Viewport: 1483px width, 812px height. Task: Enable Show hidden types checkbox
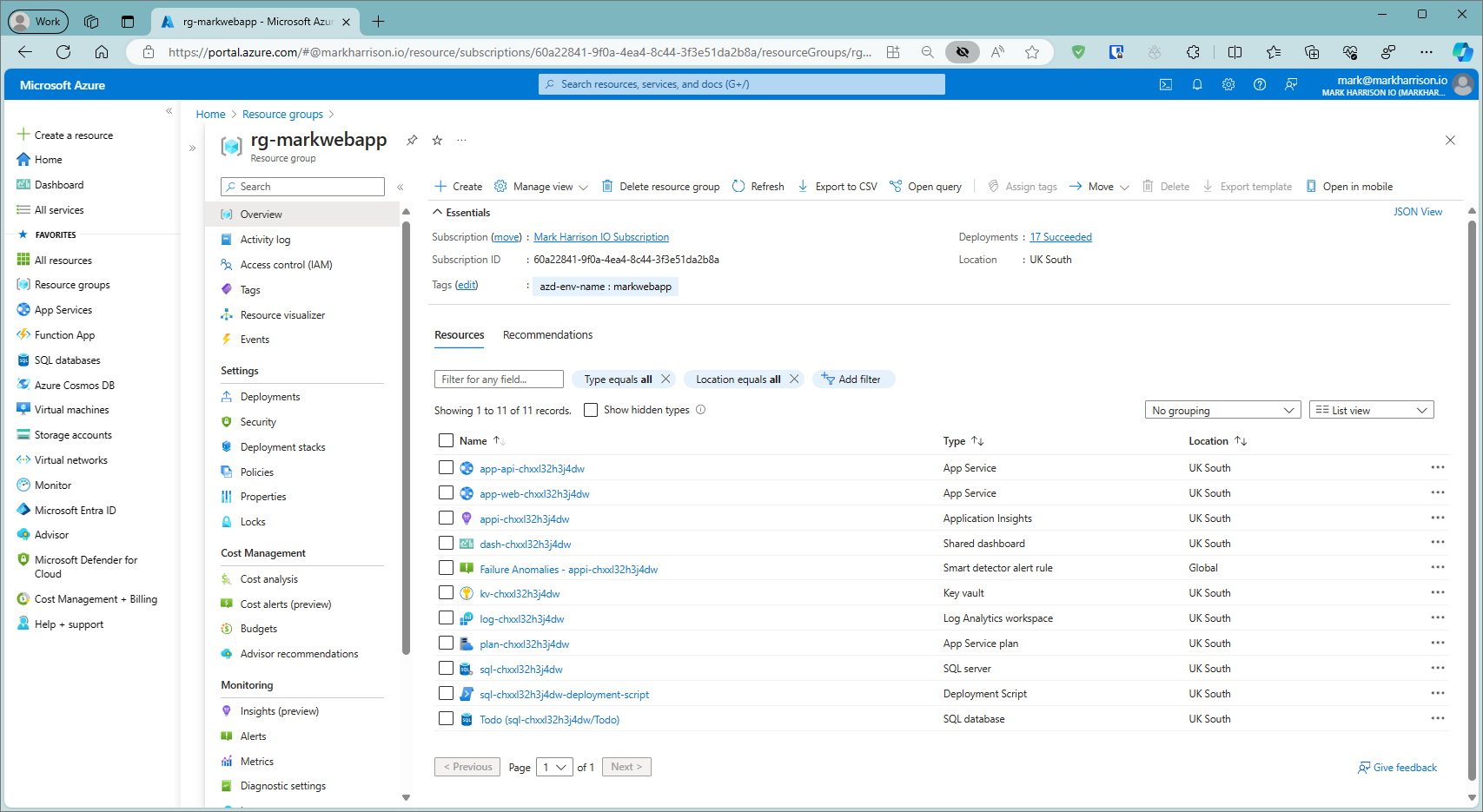(591, 410)
